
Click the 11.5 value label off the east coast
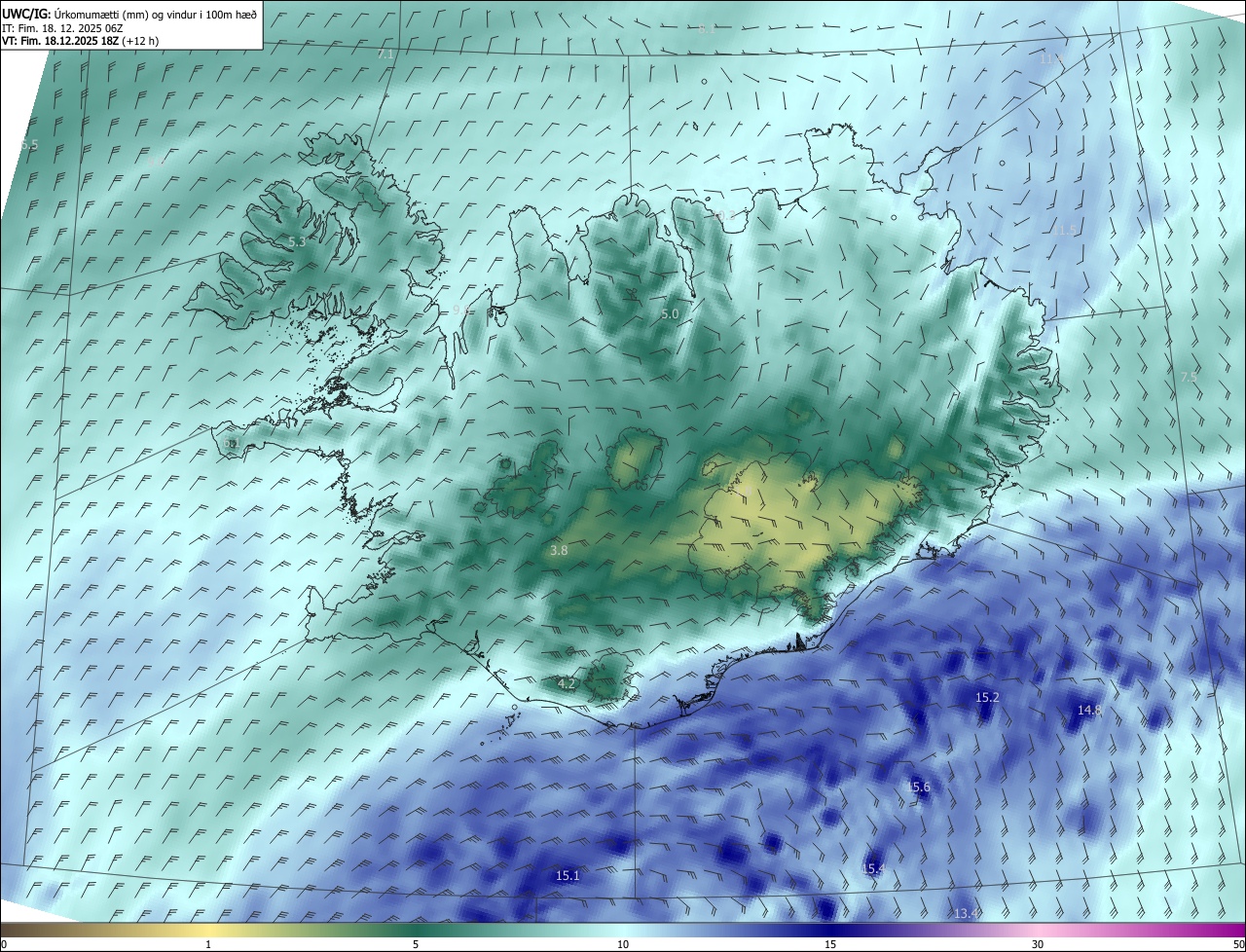(1066, 231)
